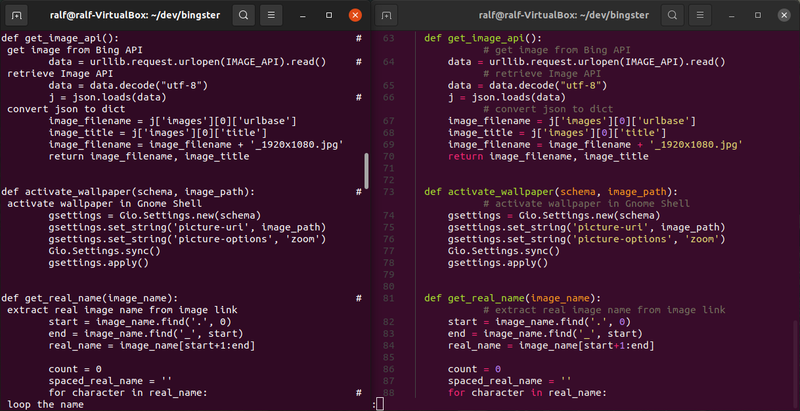Screen dimensions: 800x411
Task: Click line number 77 in right terminal
Action: pyautogui.click(x=388, y=251)
